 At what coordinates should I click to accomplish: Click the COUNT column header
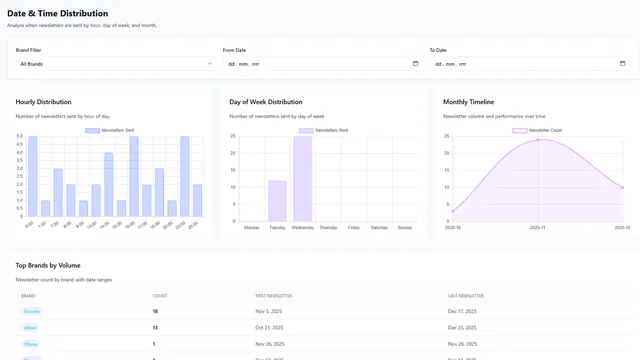(160, 296)
